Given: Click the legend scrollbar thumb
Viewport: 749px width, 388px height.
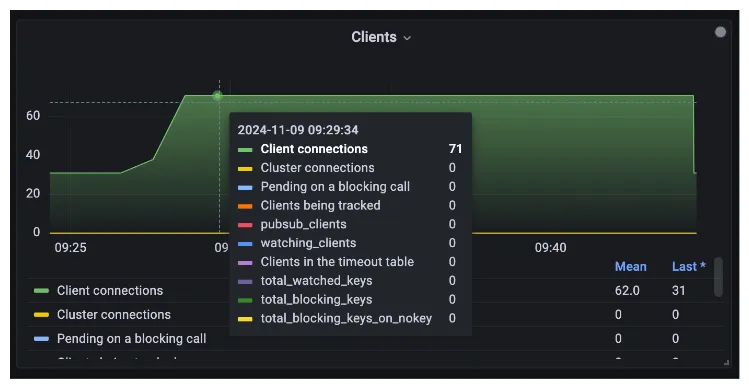Looking at the screenshot, I should 718,277.
